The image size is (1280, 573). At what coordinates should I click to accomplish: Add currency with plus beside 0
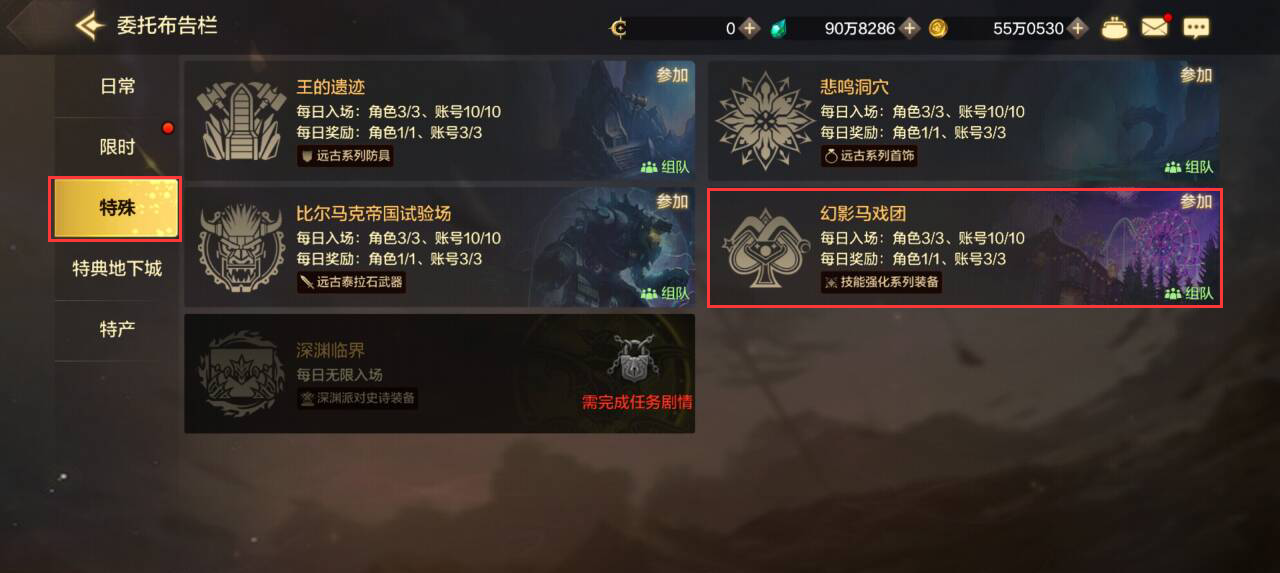click(750, 28)
